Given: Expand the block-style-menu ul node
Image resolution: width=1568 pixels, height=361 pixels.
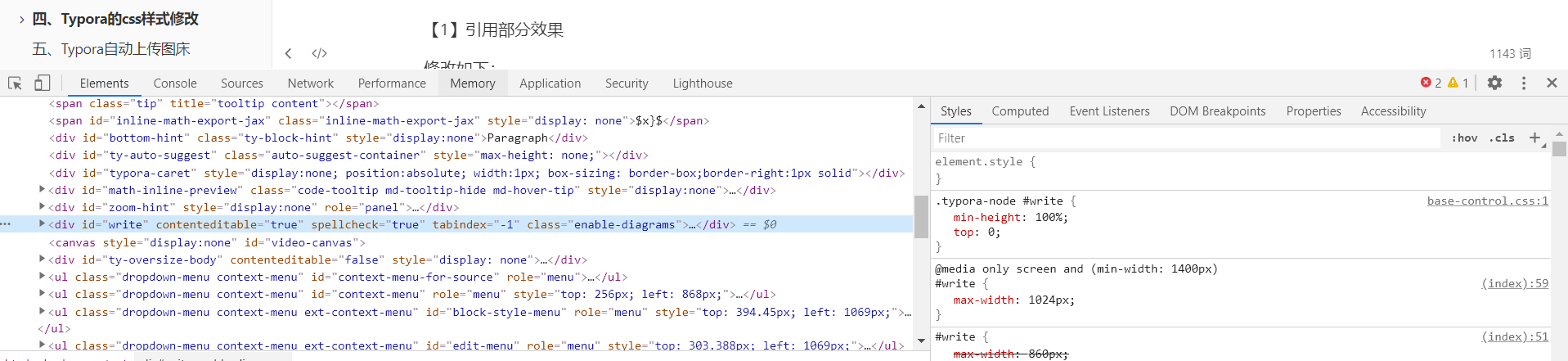Looking at the screenshot, I should coord(42,311).
